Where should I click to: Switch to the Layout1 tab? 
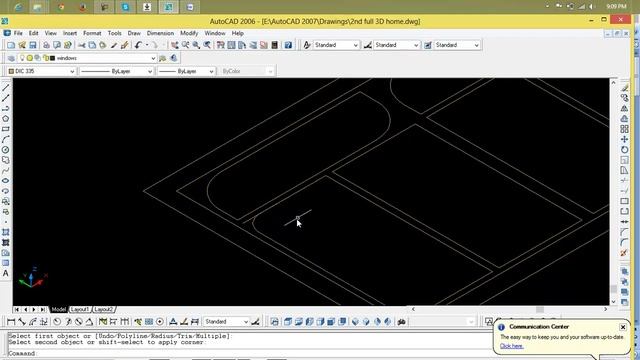pyautogui.click(x=80, y=309)
